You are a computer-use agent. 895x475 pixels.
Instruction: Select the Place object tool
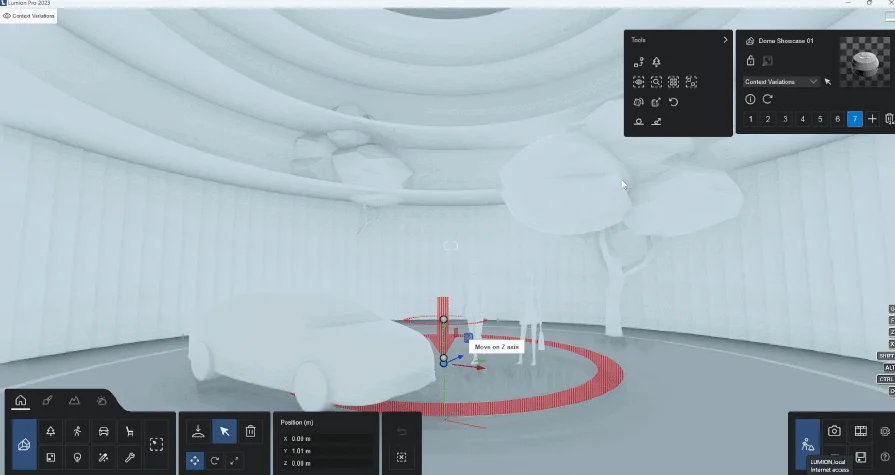click(x=198, y=431)
